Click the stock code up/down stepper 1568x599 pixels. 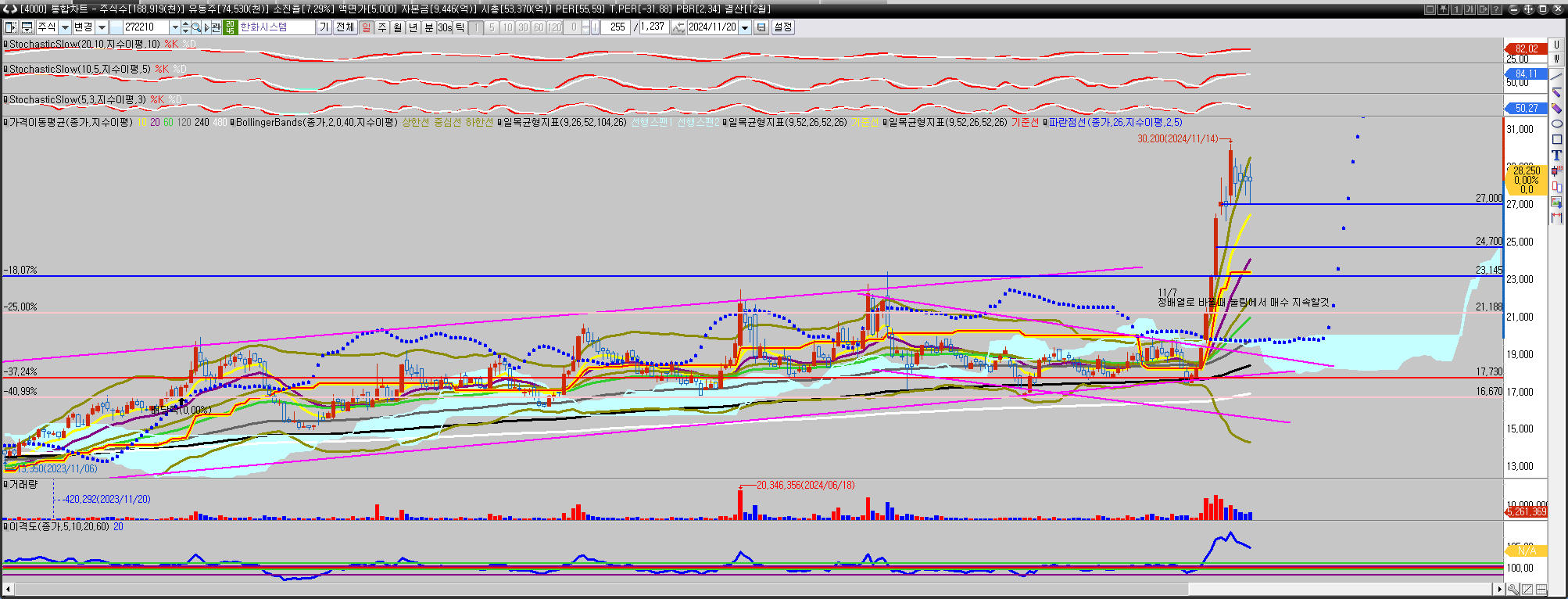click(x=185, y=27)
